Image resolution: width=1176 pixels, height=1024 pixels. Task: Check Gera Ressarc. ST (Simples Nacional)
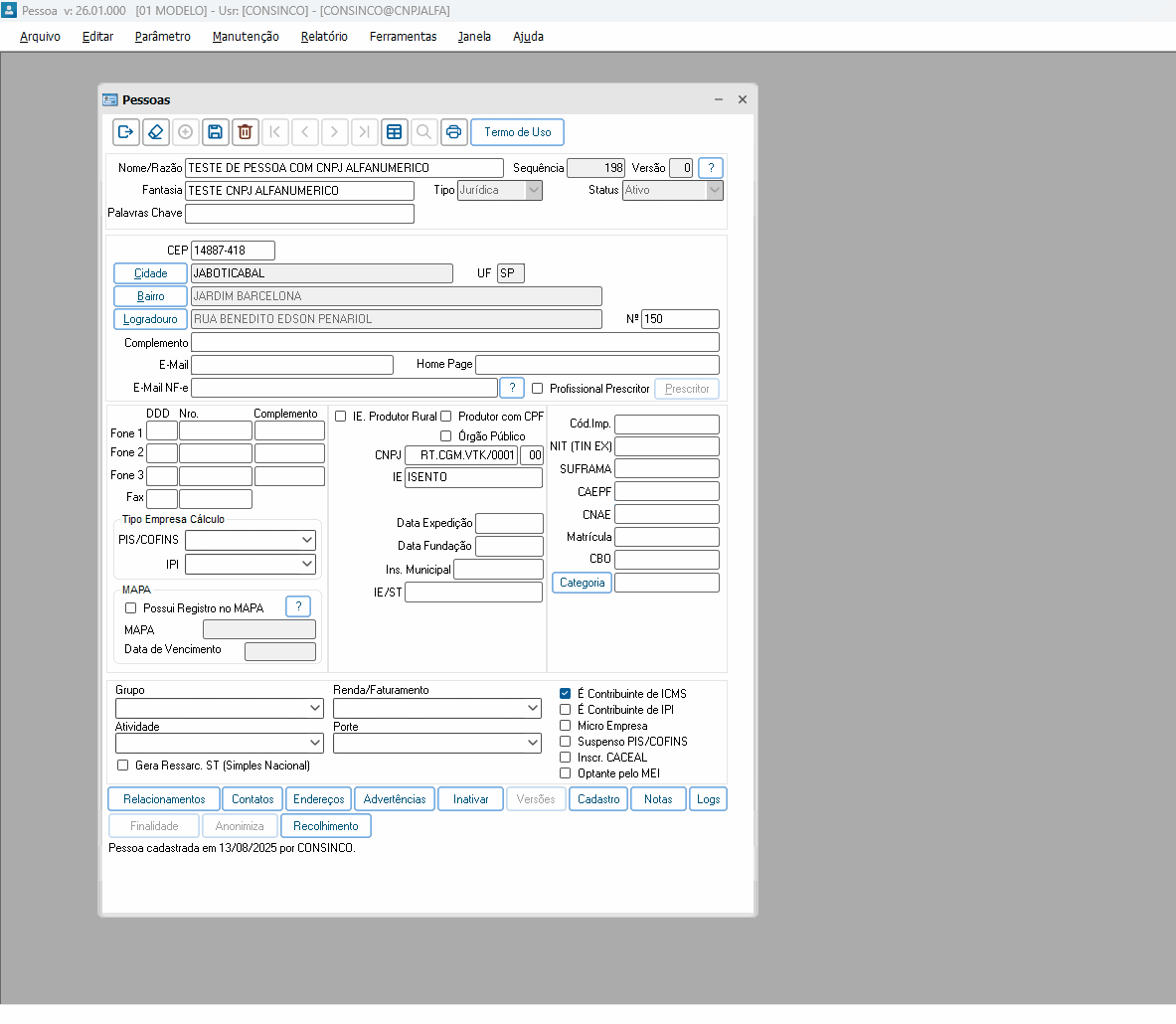click(x=123, y=766)
